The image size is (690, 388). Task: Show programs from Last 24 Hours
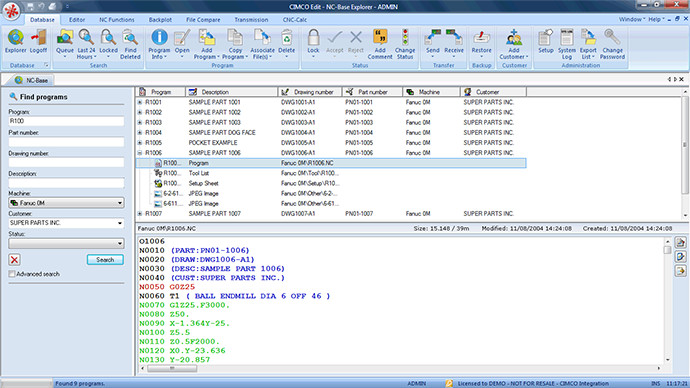[x=86, y=44]
